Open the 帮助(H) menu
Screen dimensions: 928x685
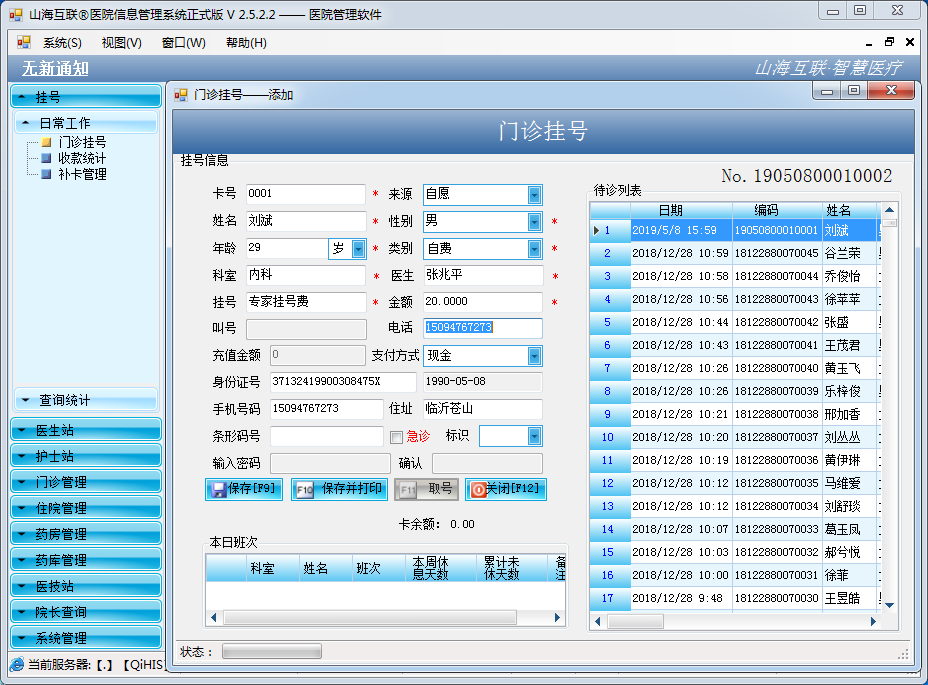(x=246, y=43)
